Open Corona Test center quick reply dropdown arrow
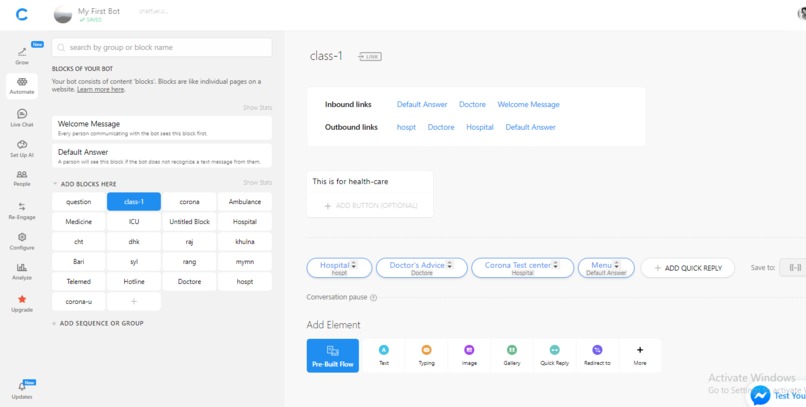The height and width of the screenshot is (407, 806). pos(555,265)
